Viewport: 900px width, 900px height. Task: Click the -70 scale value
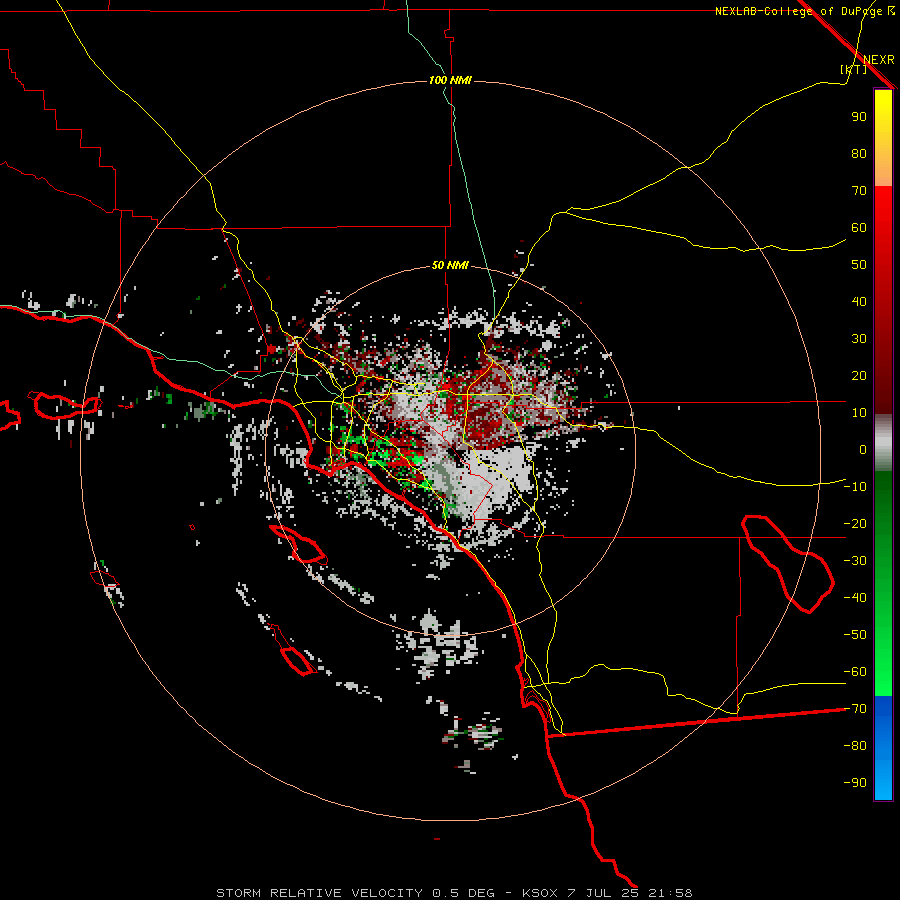pyautogui.click(x=855, y=709)
